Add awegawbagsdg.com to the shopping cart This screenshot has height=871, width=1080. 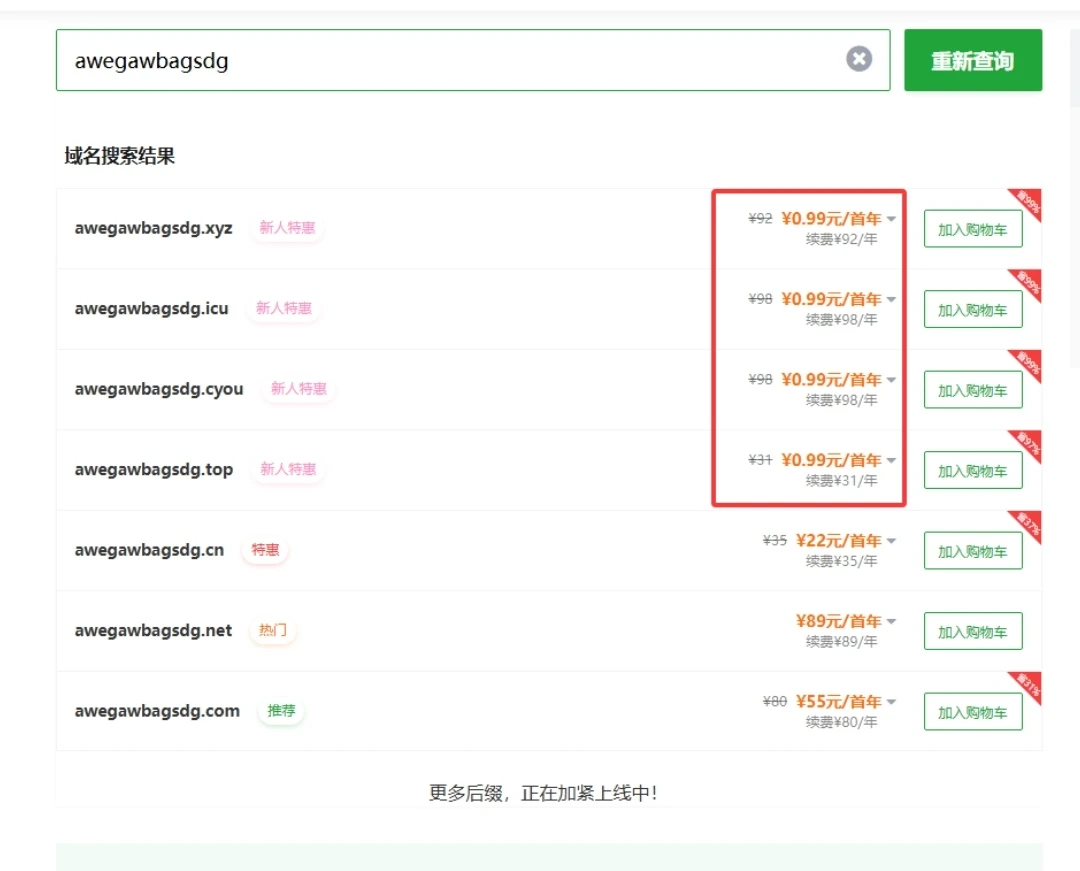coord(972,712)
